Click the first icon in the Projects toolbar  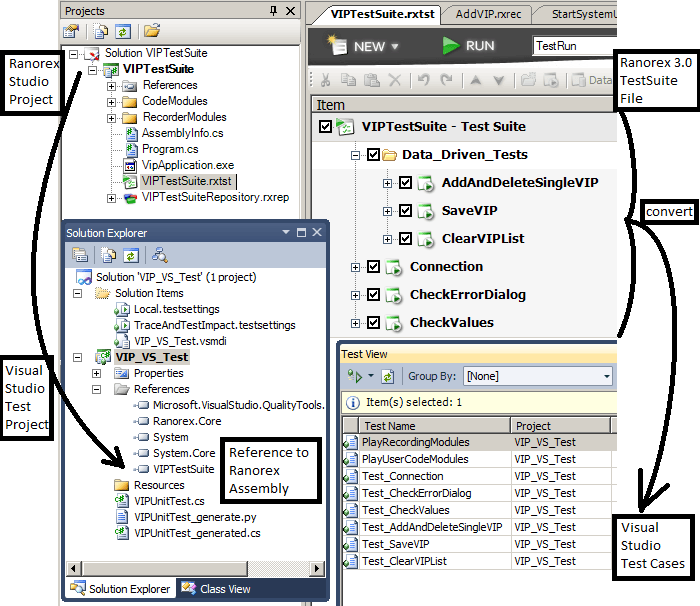71,31
